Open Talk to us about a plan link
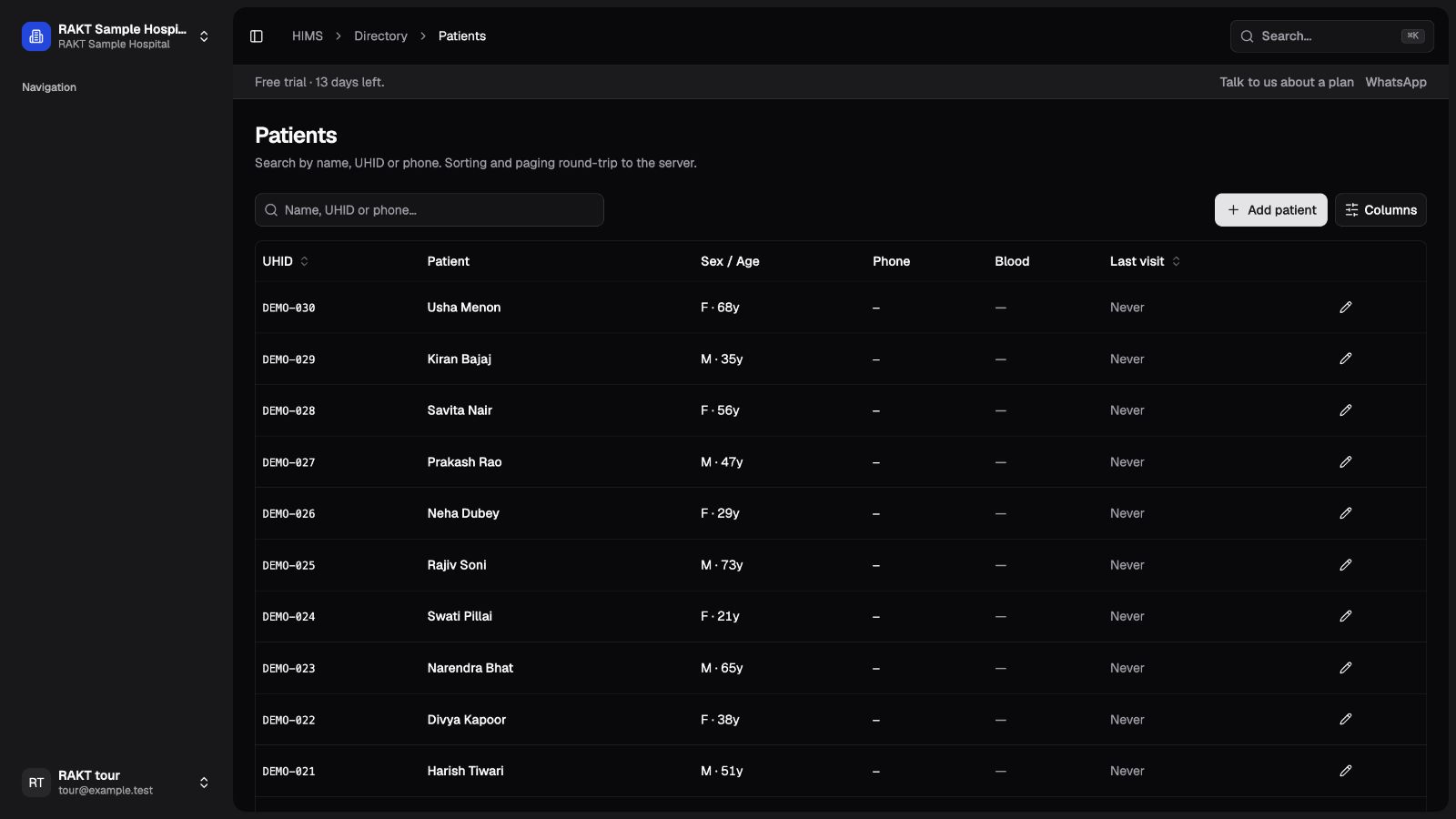 point(1287,82)
